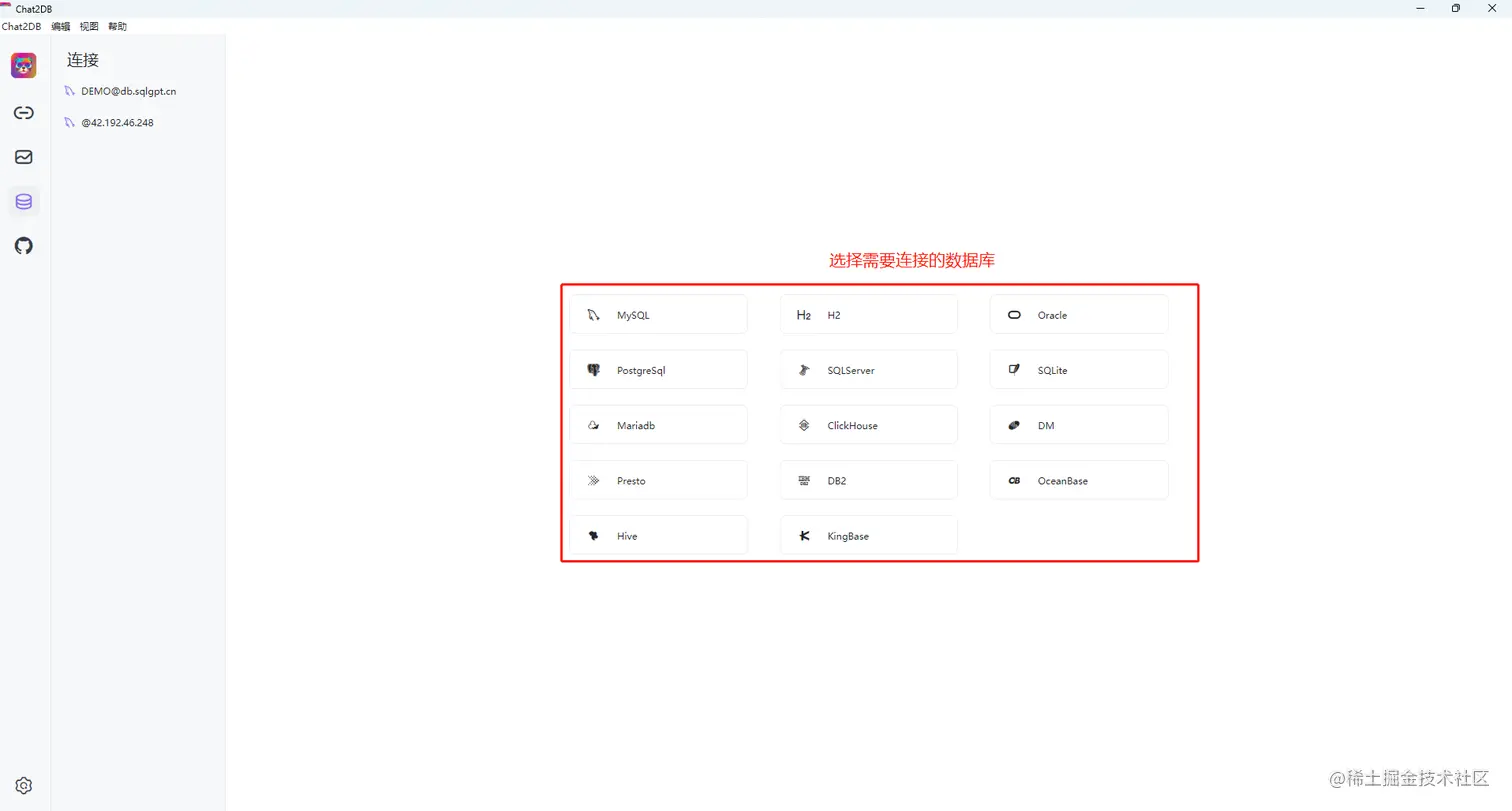
Task: Open the Chat2DB menu in menu bar
Action: pyautogui.click(x=21, y=27)
